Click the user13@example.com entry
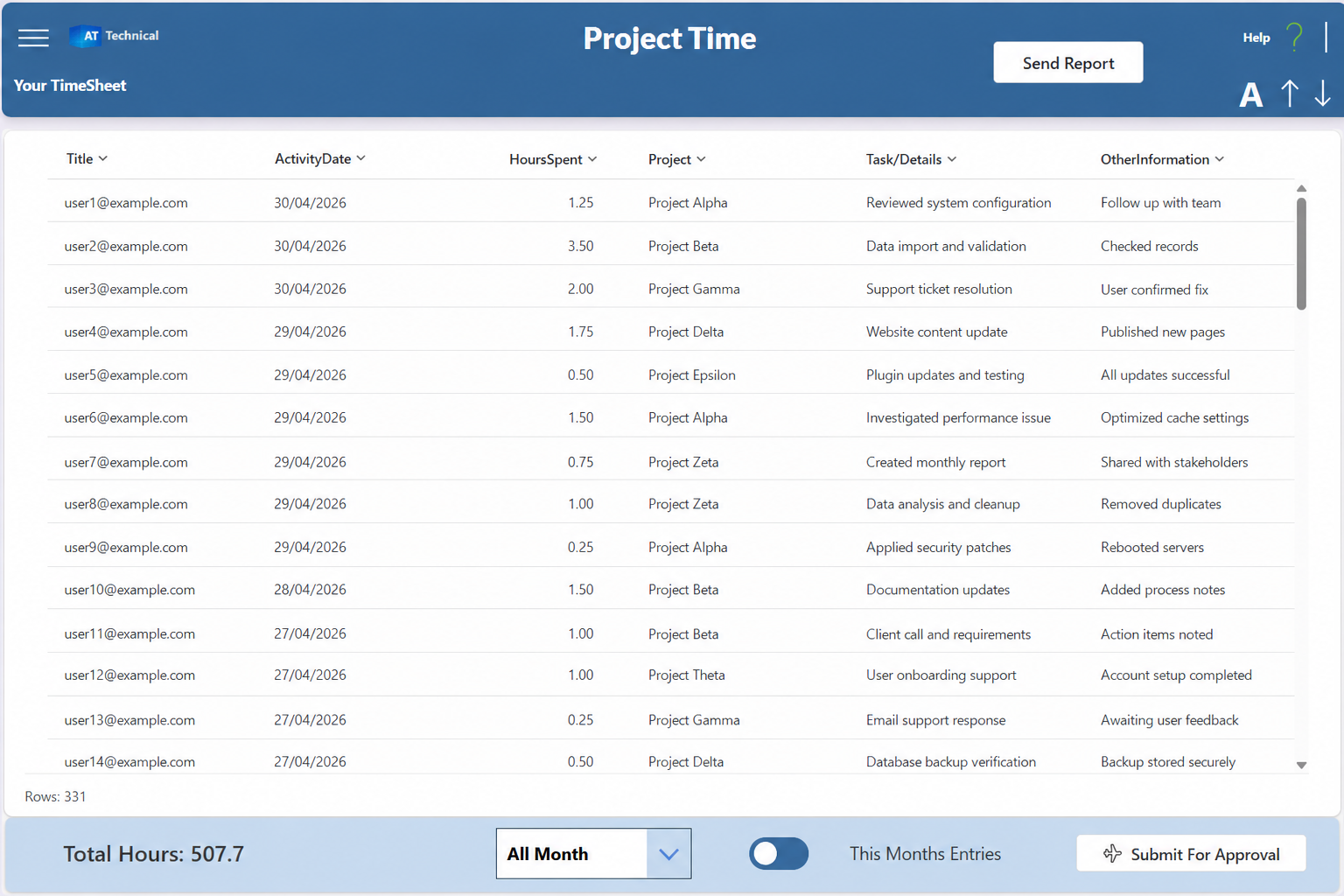 [x=129, y=720]
